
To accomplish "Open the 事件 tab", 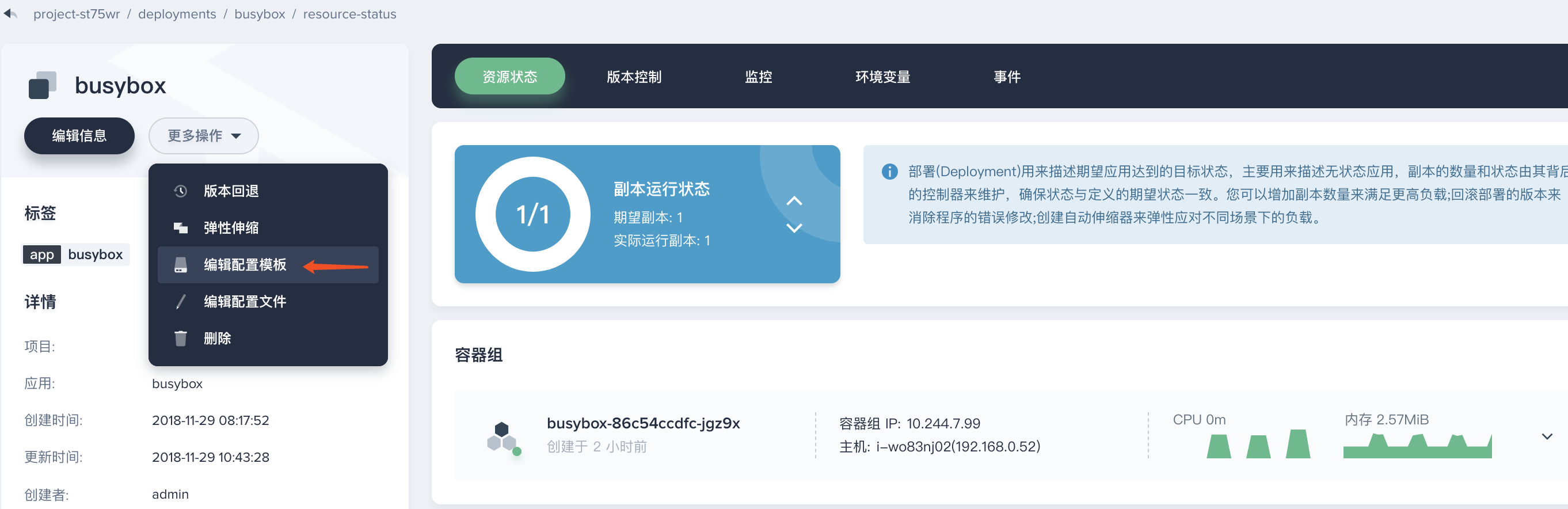I will [1007, 77].
